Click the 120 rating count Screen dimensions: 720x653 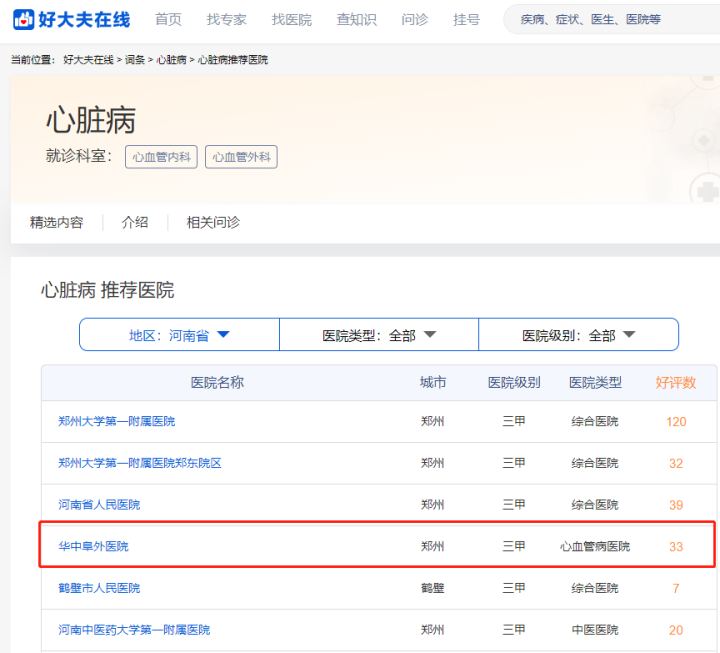[676, 422]
